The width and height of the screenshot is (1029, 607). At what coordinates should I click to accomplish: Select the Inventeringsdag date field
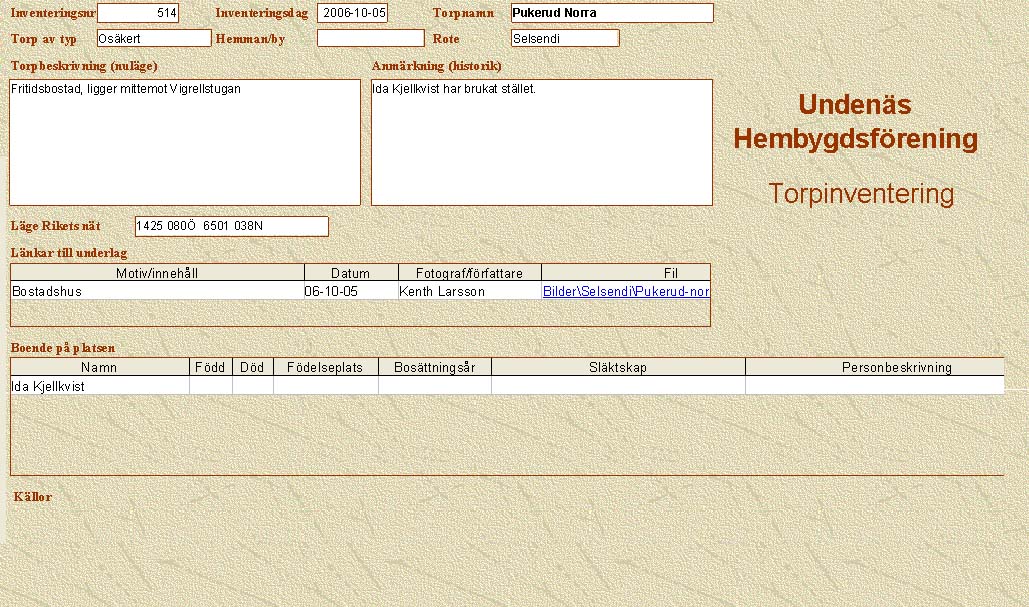tap(352, 13)
